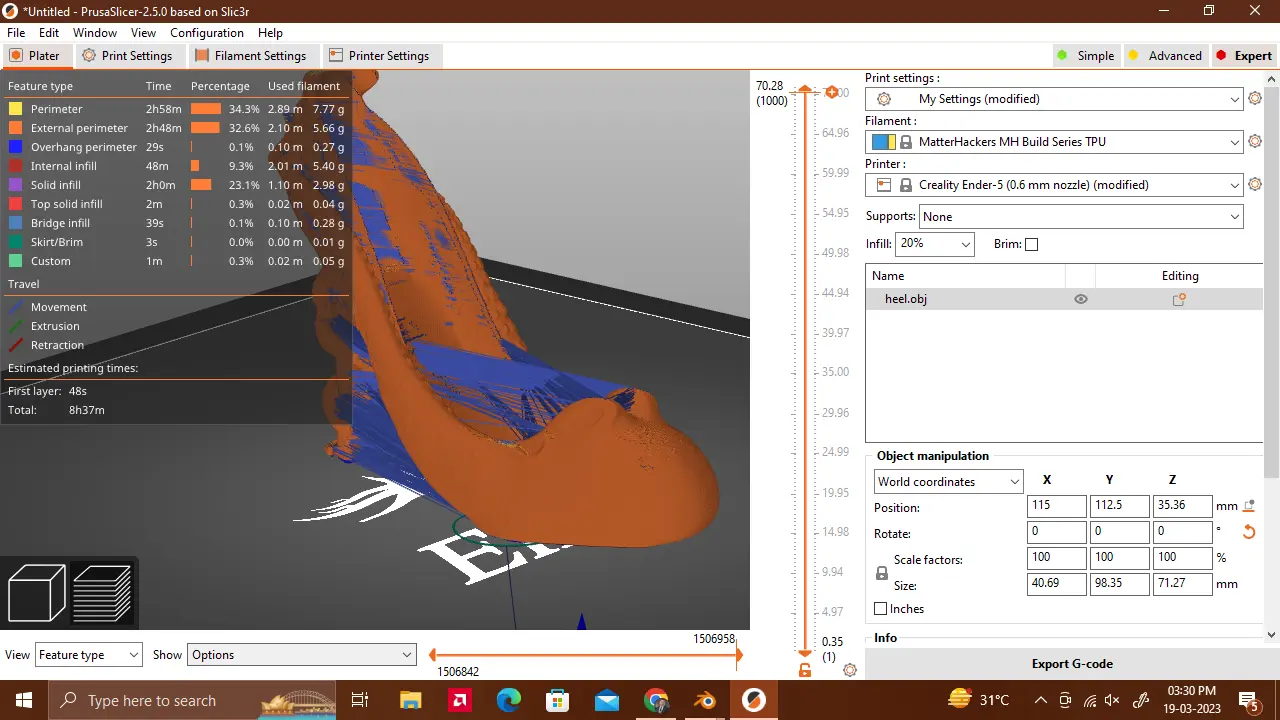1280x720 pixels.
Task: Click horizontal slider right thumb
Action: (x=739, y=655)
